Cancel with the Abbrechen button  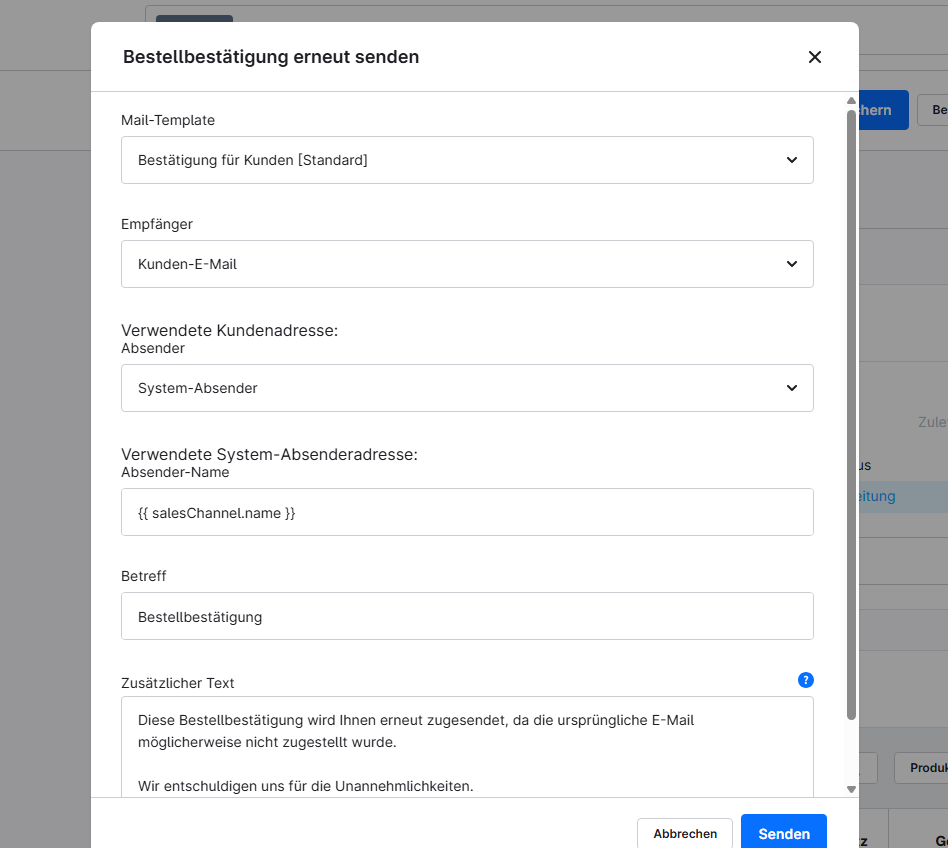pos(685,833)
